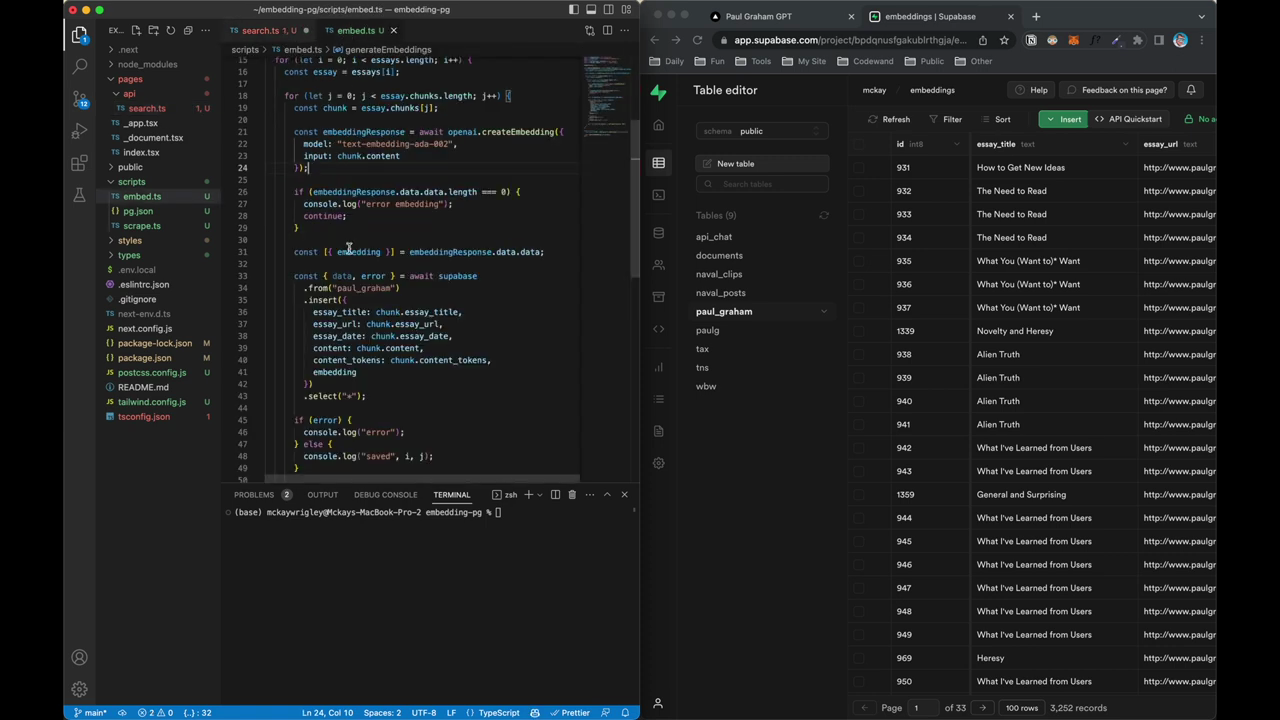Select the checkbox for row 1339
The width and height of the screenshot is (1280, 720).
[x=859, y=331]
